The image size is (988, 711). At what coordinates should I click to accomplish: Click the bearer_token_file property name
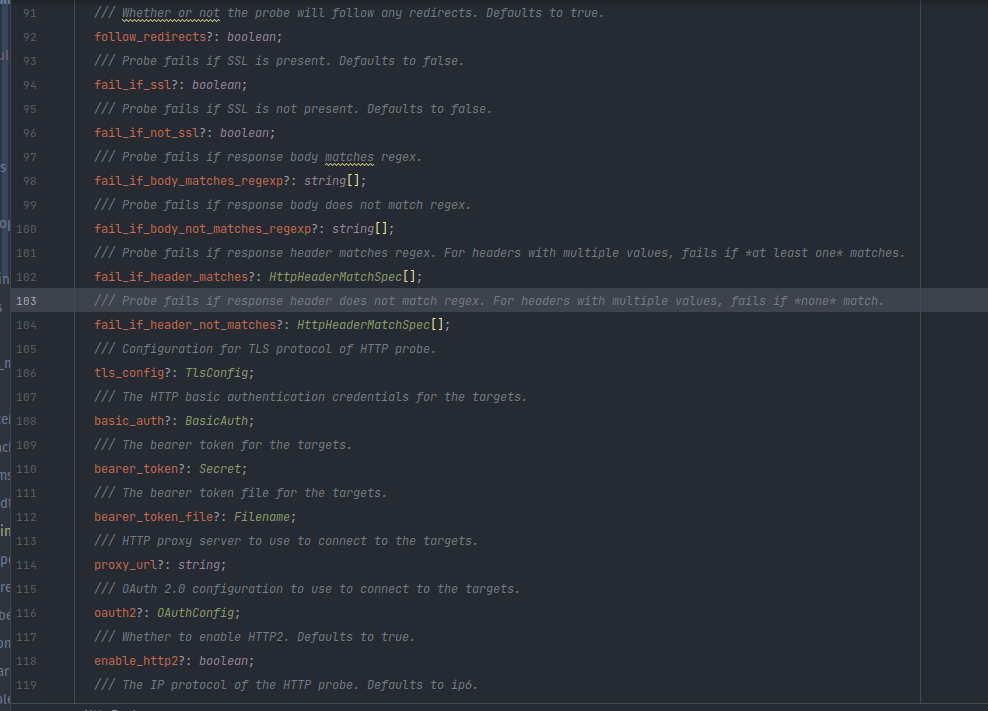(154, 517)
